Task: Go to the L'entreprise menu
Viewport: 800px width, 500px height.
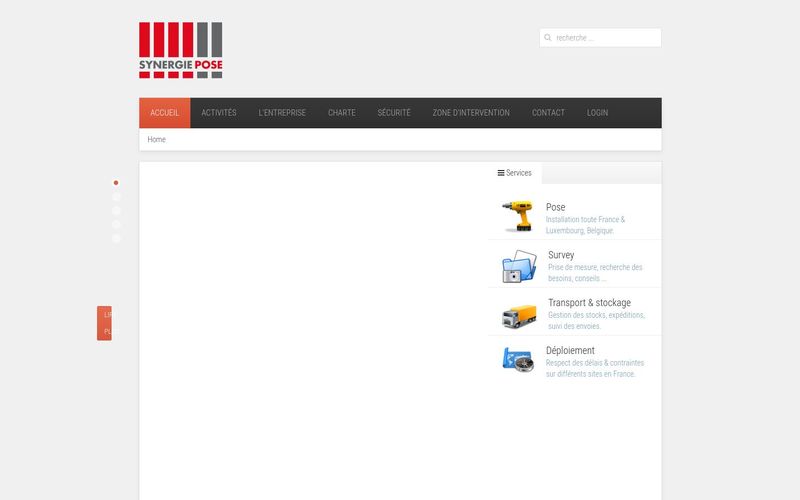Action: click(x=282, y=113)
